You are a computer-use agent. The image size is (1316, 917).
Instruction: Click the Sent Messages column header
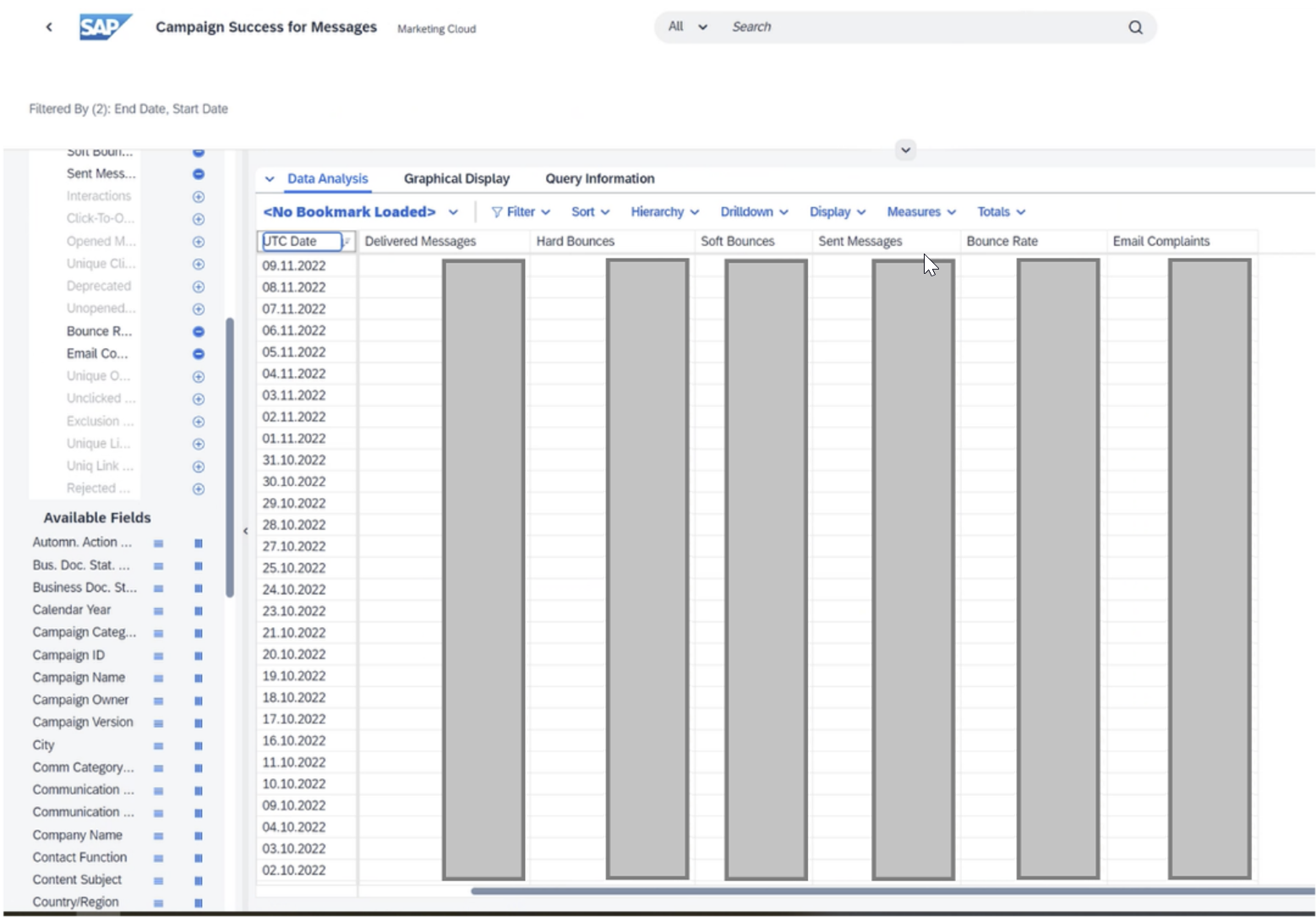point(860,242)
